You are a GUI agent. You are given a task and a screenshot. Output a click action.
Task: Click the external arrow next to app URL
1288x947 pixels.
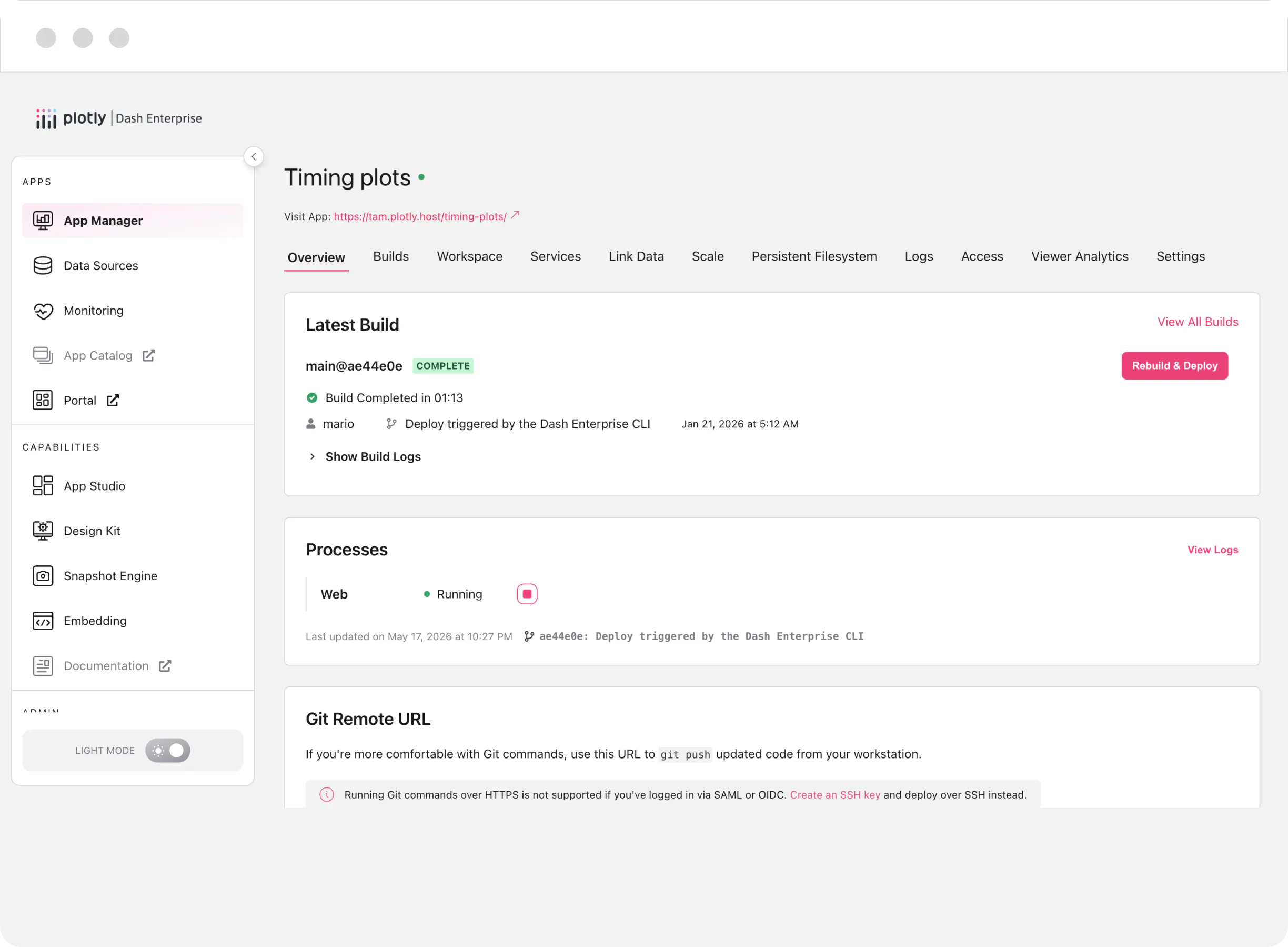pyautogui.click(x=515, y=215)
